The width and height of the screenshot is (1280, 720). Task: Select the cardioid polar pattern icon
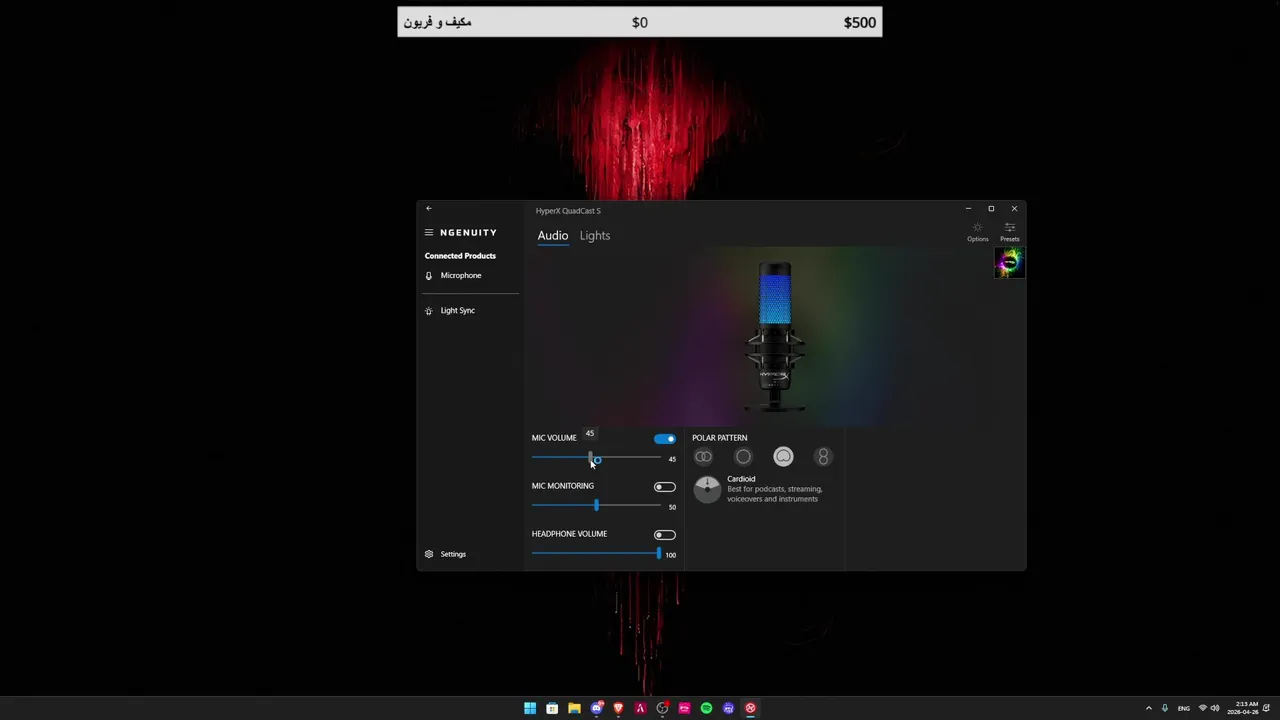(x=783, y=457)
